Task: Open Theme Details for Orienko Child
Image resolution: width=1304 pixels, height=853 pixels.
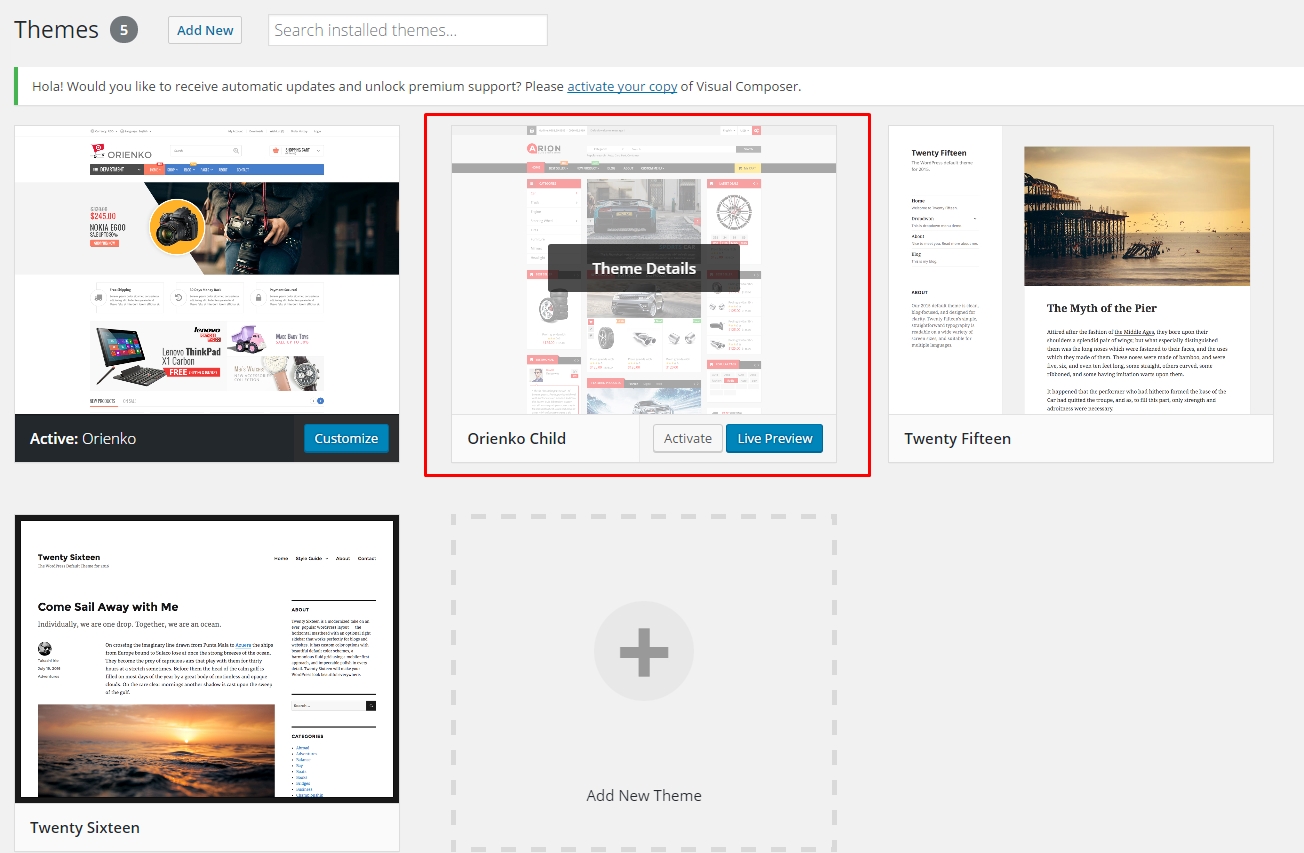Action: point(643,268)
